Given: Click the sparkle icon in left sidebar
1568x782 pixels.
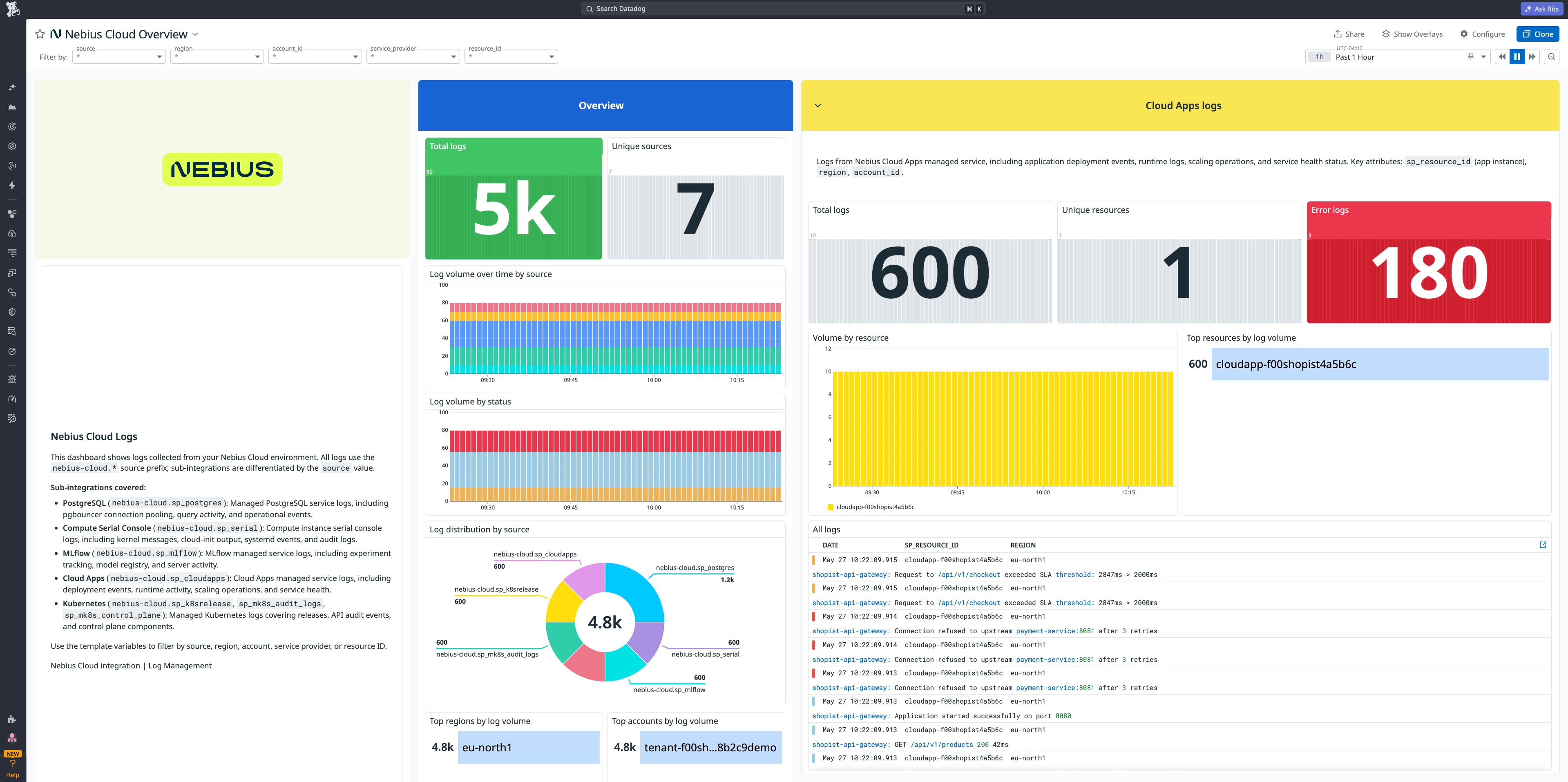Looking at the screenshot, I should [x=12, y=87].
